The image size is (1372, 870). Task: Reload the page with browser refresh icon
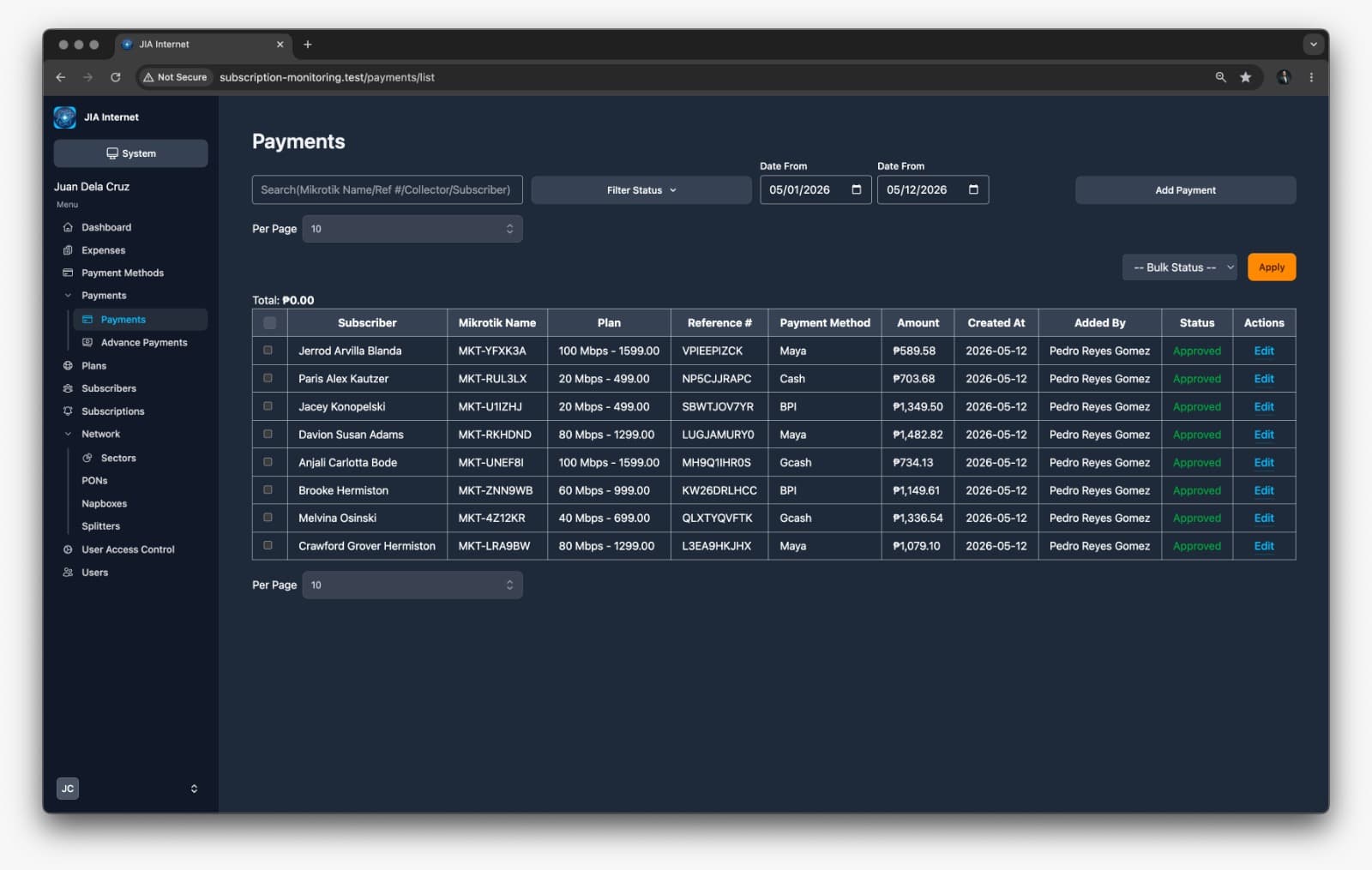[116, 77]
